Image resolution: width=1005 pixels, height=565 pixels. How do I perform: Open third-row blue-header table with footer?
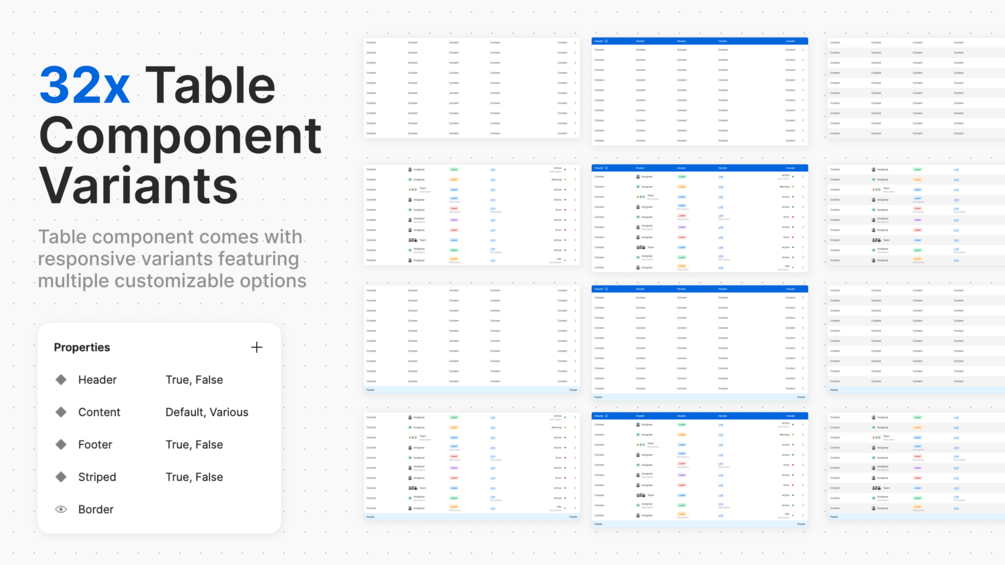[x=699, y=343]
